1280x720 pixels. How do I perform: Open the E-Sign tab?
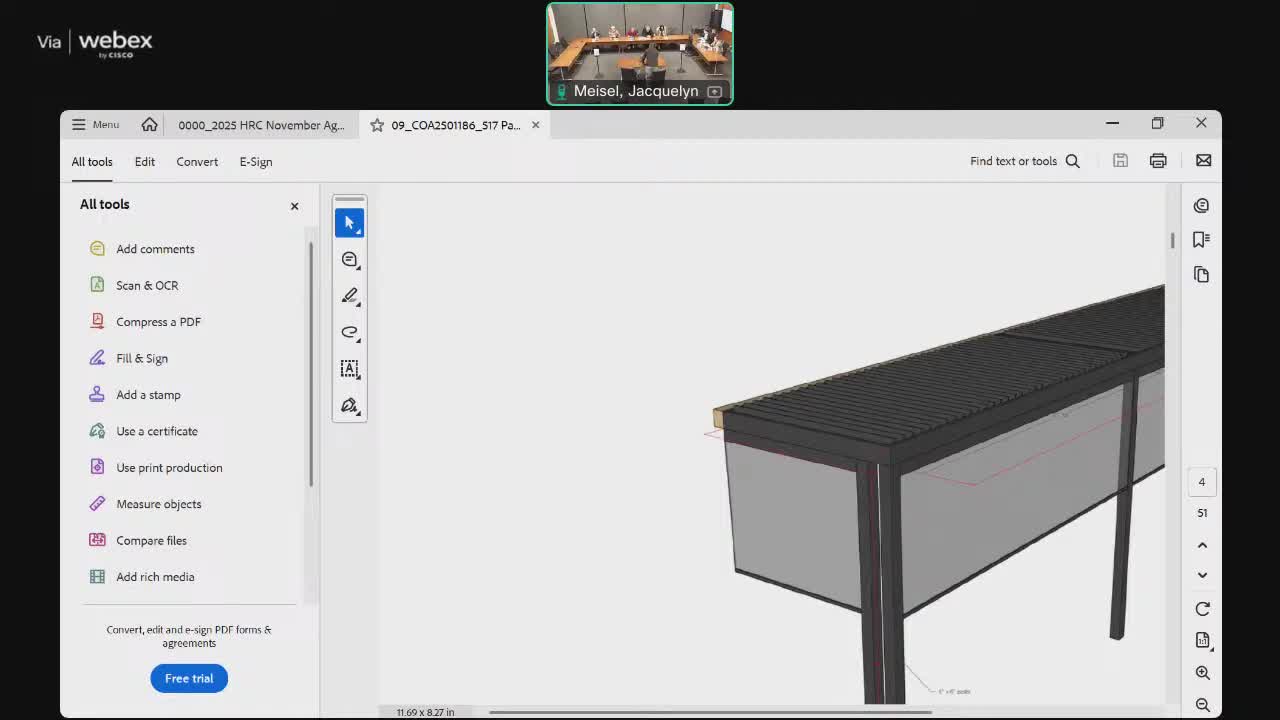tap(256, 162)
